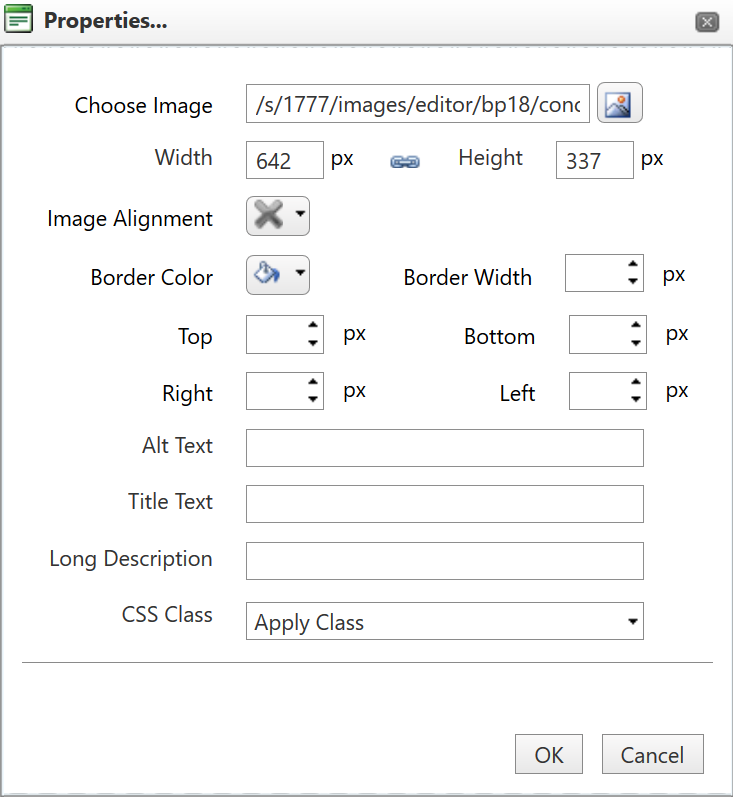The image size is (733, 797).
Task: Click the Image Alignment label
Action: (x=130, y=219)
